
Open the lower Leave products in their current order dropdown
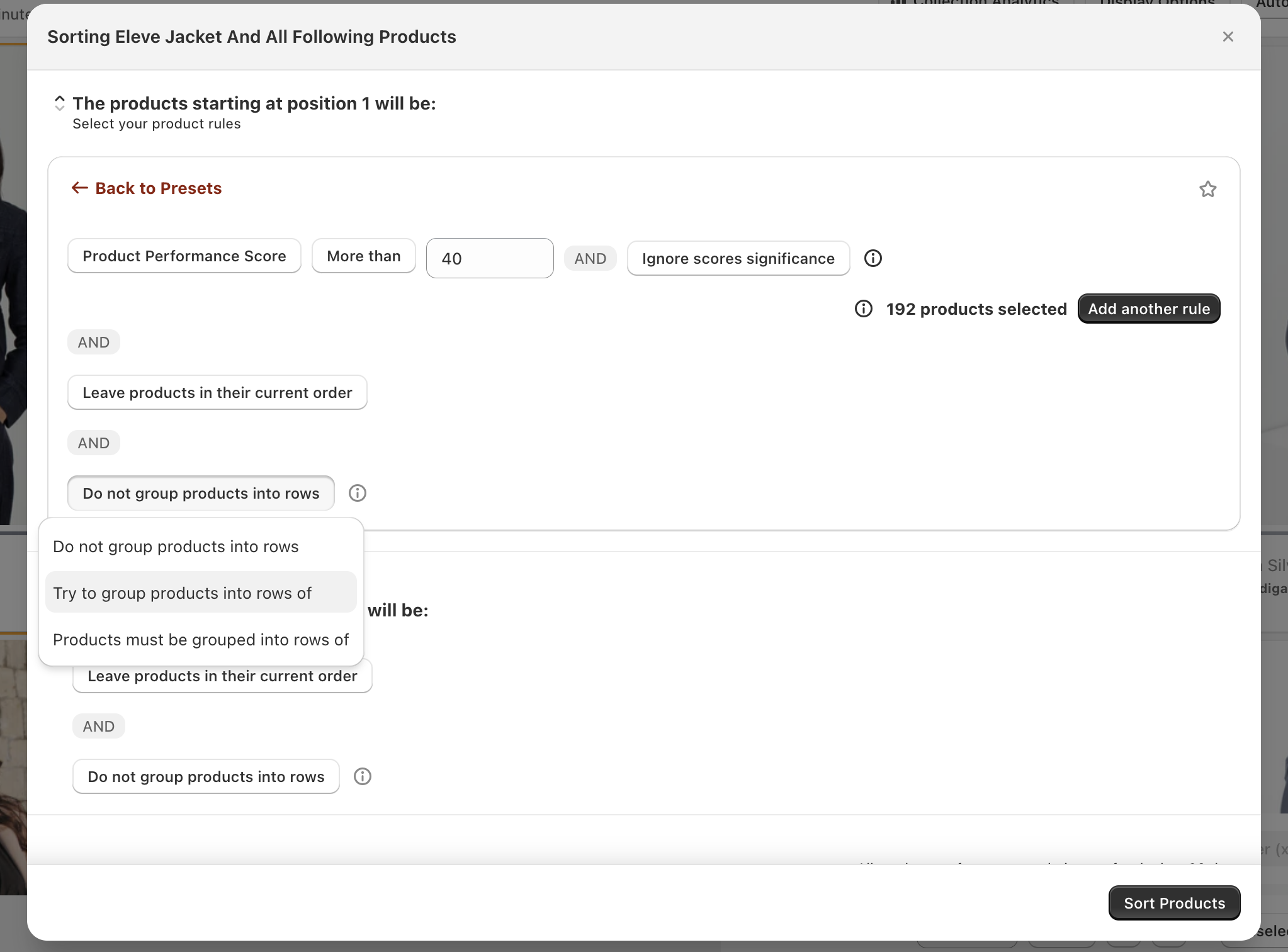click(x=222, y=676)
